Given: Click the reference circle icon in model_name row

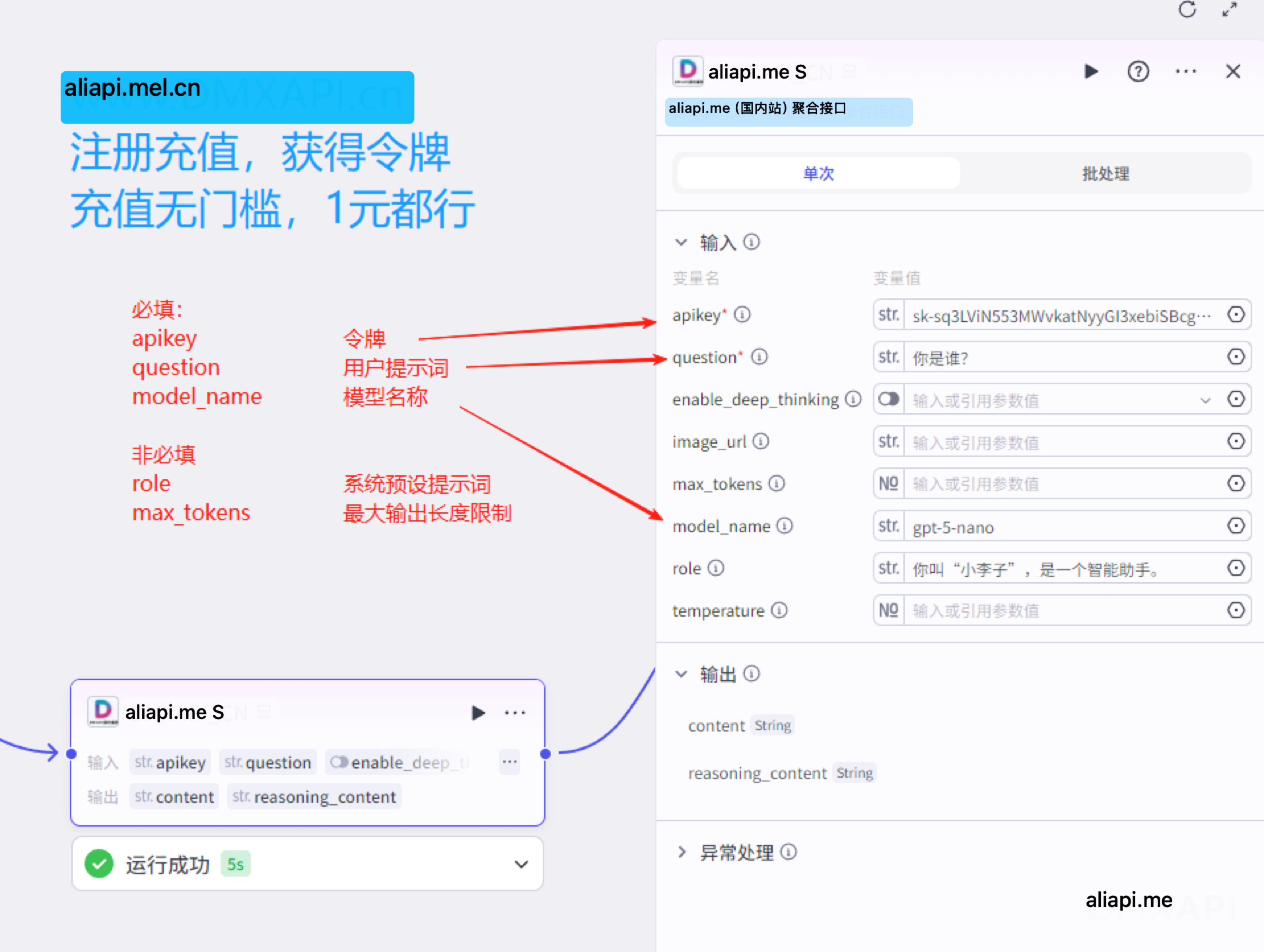Looking at the screenshot, I should [1236, 526].
